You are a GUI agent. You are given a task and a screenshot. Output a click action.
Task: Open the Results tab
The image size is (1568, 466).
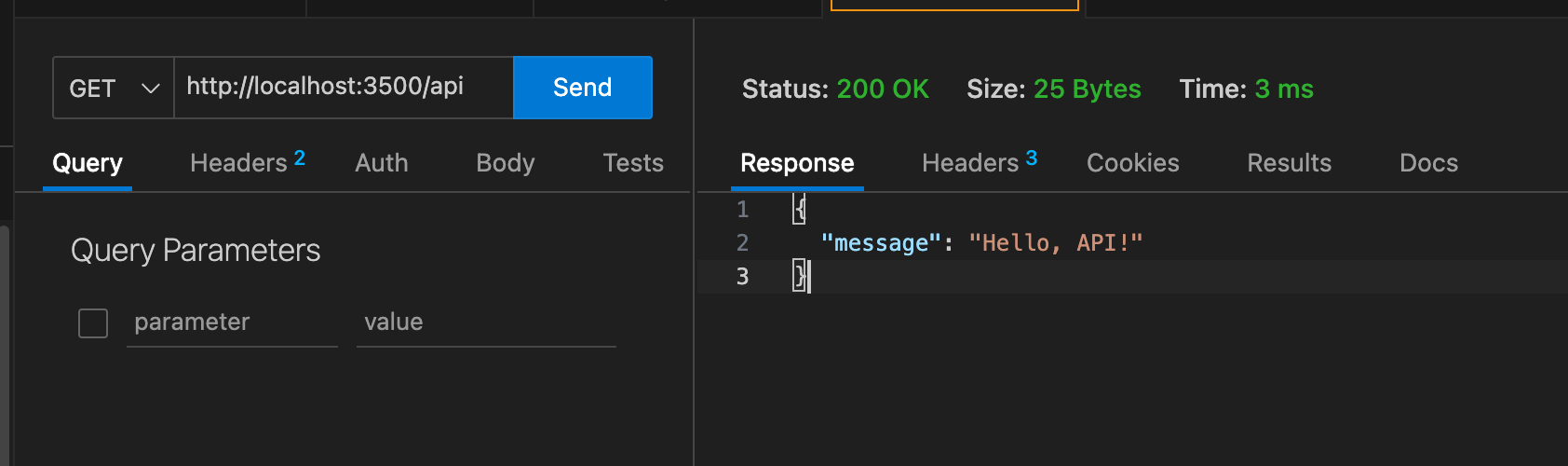[1289, 163]
